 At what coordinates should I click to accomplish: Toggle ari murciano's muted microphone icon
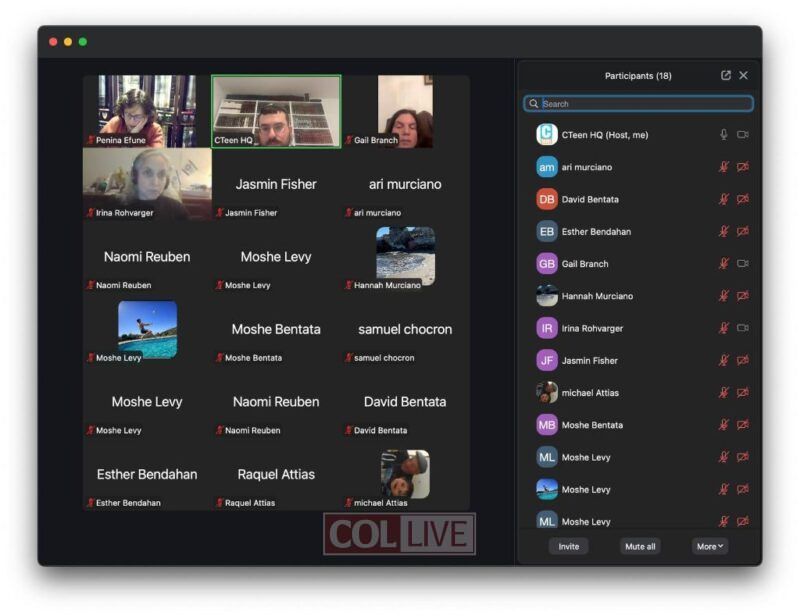pyautogui.click(x=723, y=167)
